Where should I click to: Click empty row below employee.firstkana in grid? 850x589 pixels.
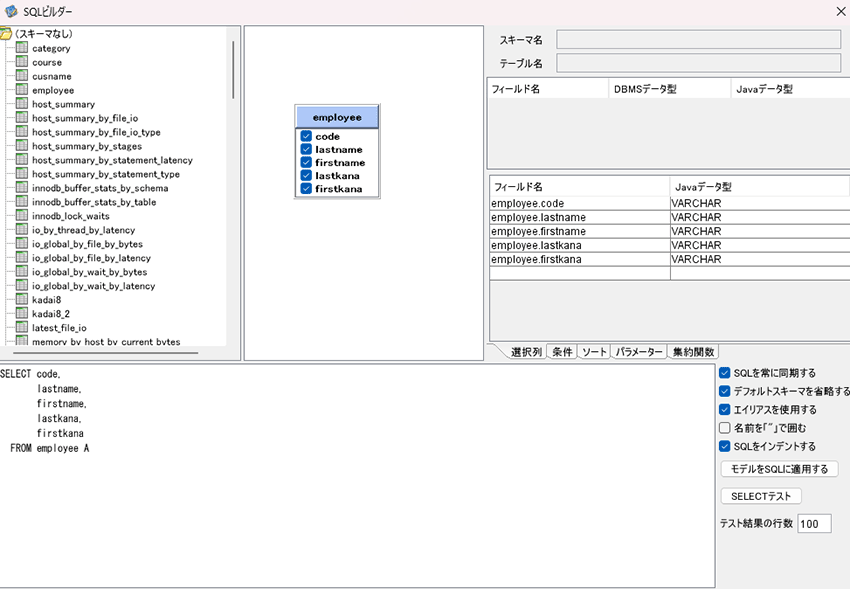click(x=669, y=273)
